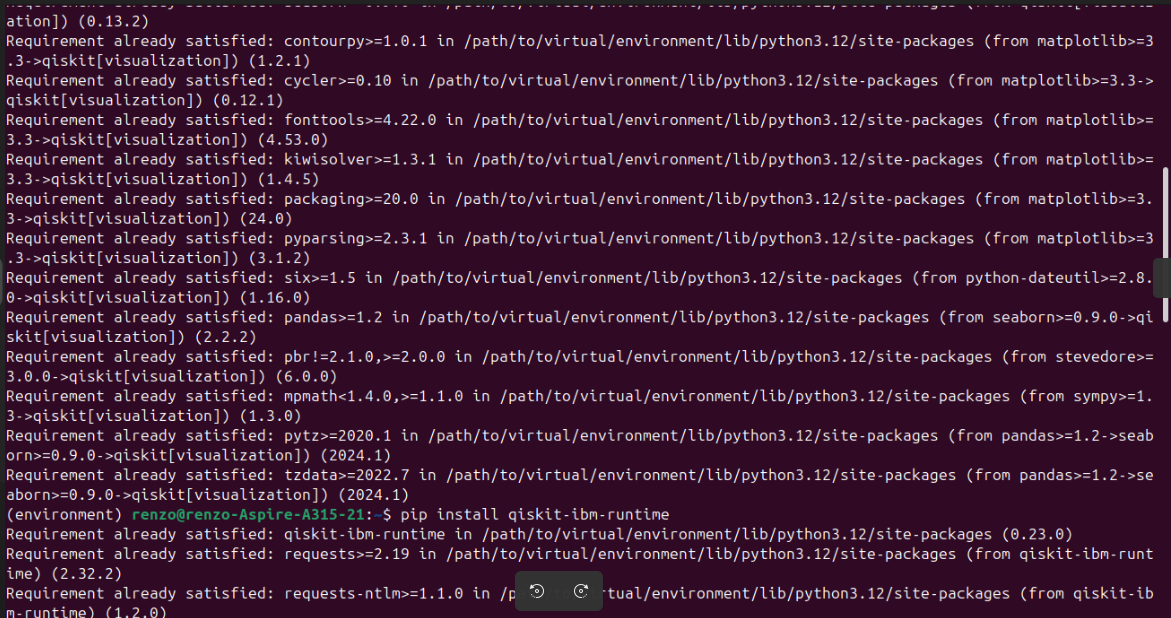The width and height of the screenshot is (1171, 618).
Task: Click '(from stevedore>=' on pbr line
Action: coord(1077,357)
